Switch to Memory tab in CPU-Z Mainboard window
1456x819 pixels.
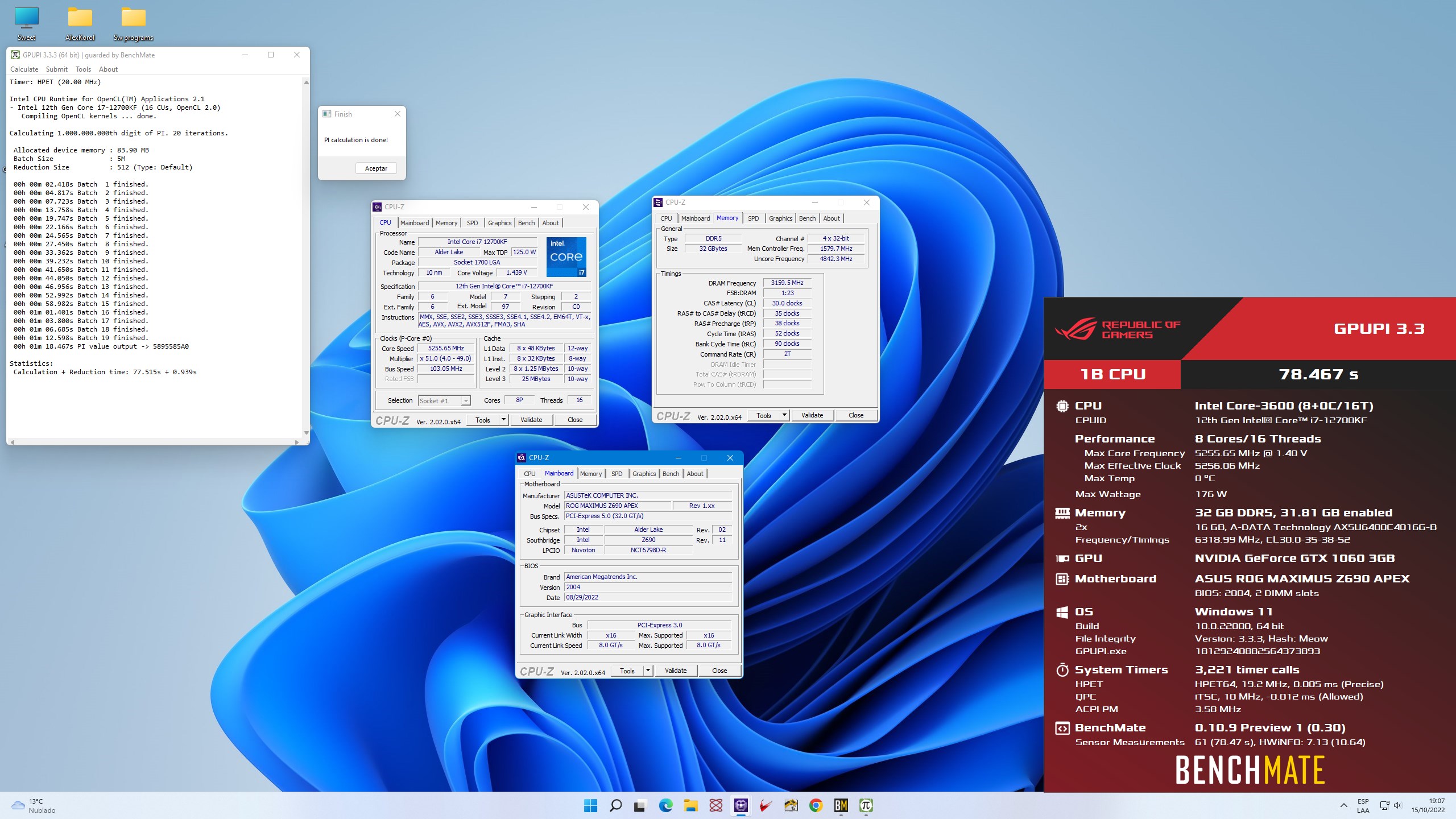[x=591, y=474]
